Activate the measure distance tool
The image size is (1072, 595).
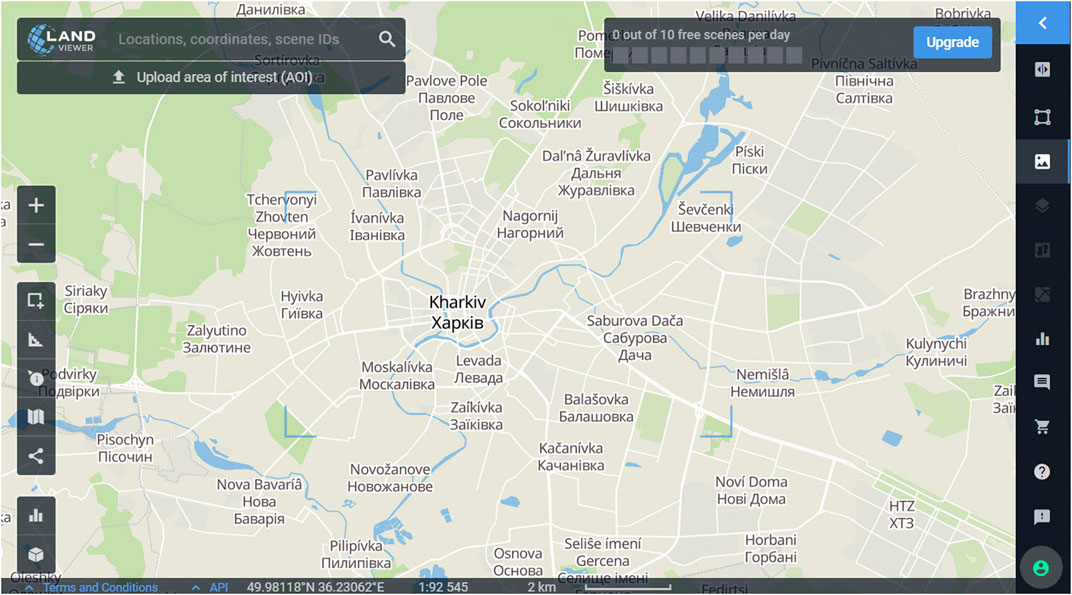[x=36, y=339]
